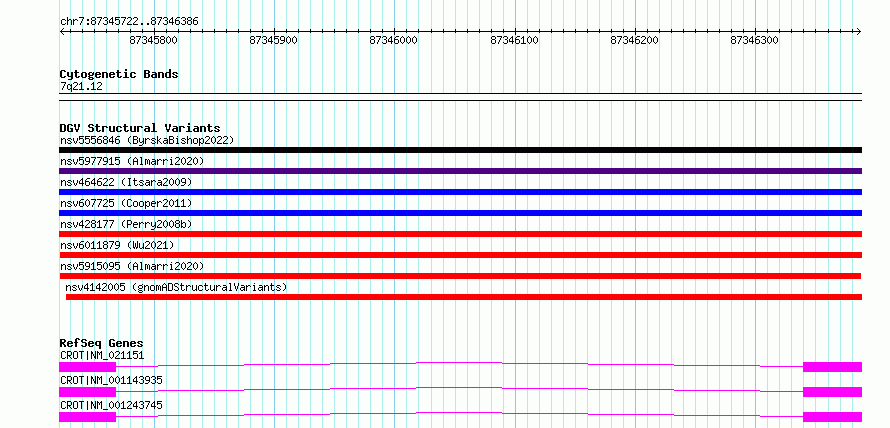Open nsv6011879 (Wu2021) variant label
The image size is (890, 428).
click(x=117, y=245)
